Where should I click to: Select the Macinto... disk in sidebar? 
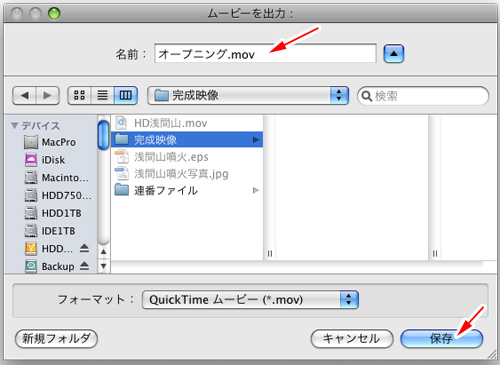coord(50,178)
